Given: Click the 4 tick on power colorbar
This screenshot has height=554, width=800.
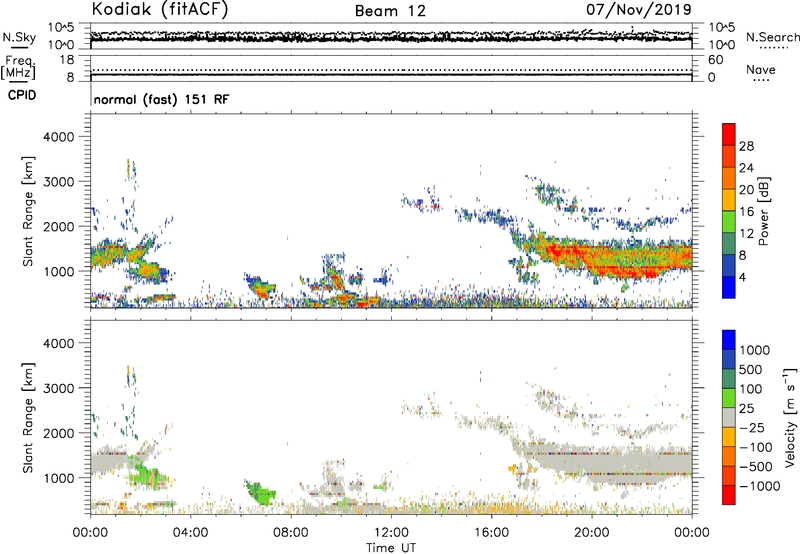Looking at the screenshot, I should [x=743, y=278].
